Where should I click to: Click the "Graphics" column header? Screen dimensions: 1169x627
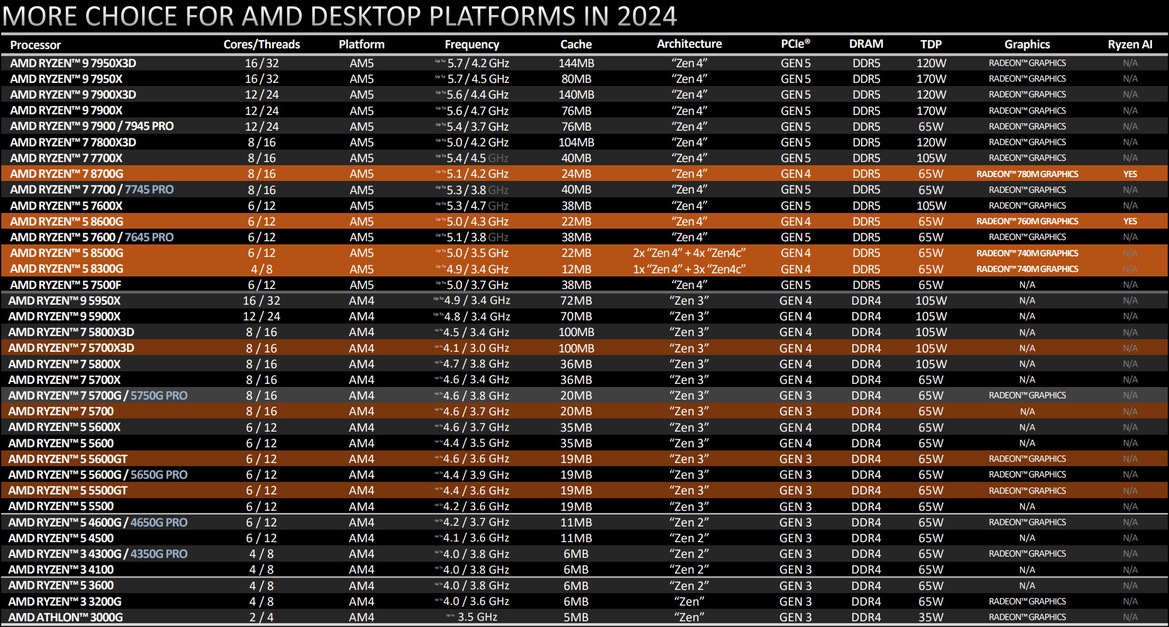coord(1027,45)
